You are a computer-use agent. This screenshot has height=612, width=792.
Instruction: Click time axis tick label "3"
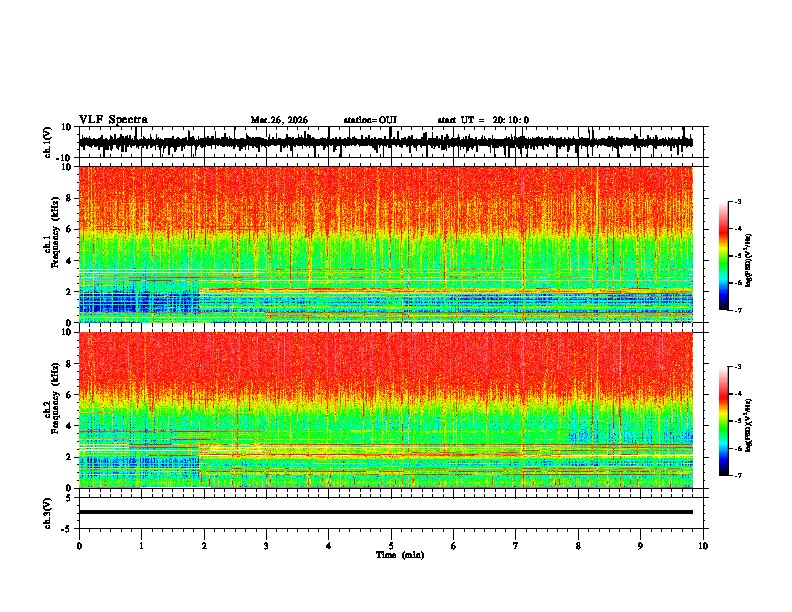(266, 546)
